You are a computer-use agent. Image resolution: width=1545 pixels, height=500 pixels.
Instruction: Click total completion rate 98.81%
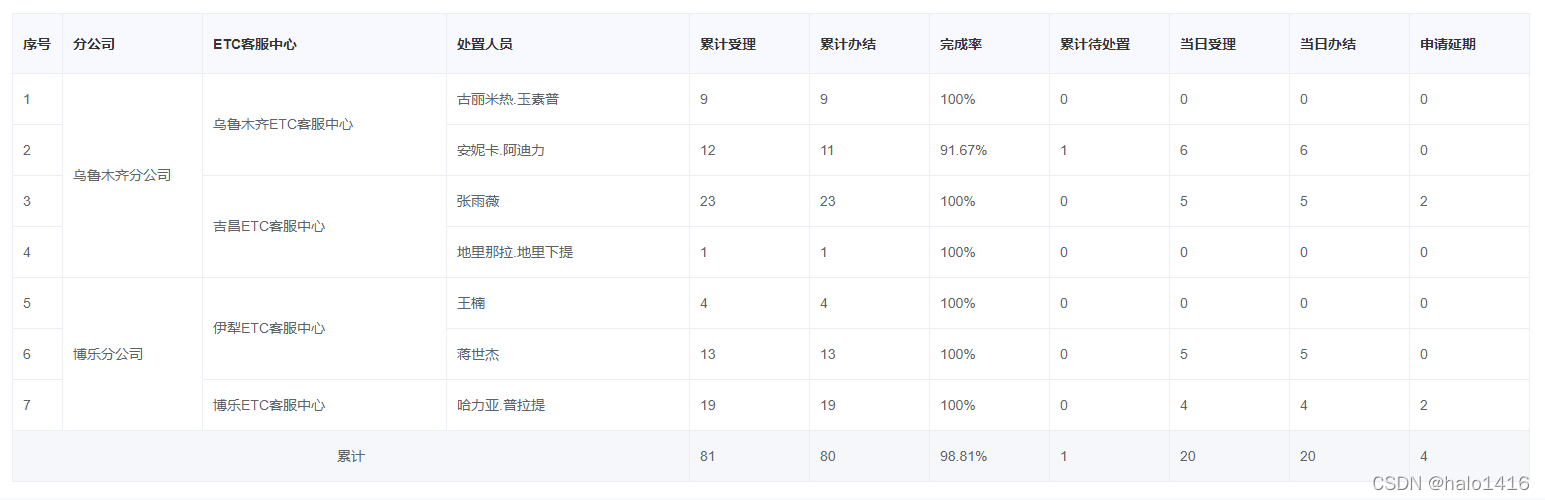(x=964, y=456)
